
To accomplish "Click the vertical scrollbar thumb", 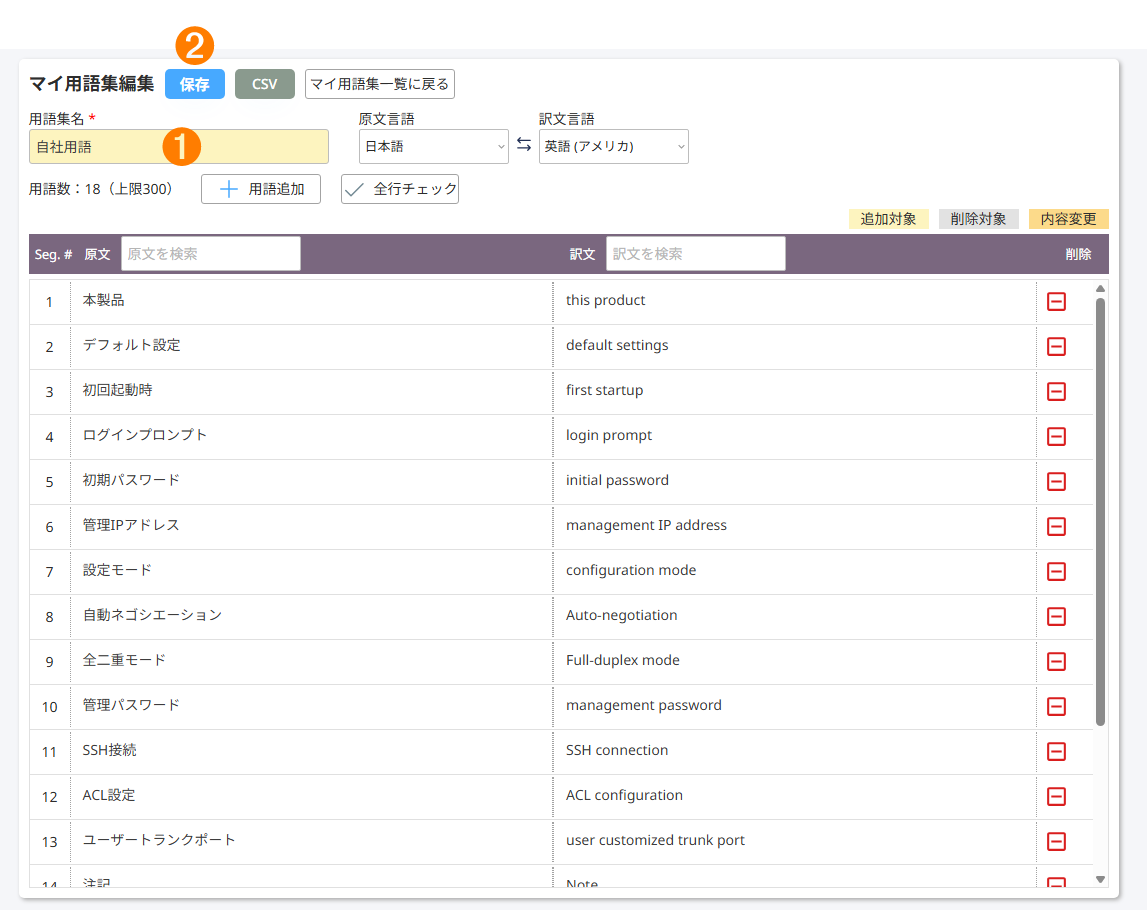I will pyautogui.click(x=1100, y=511).
